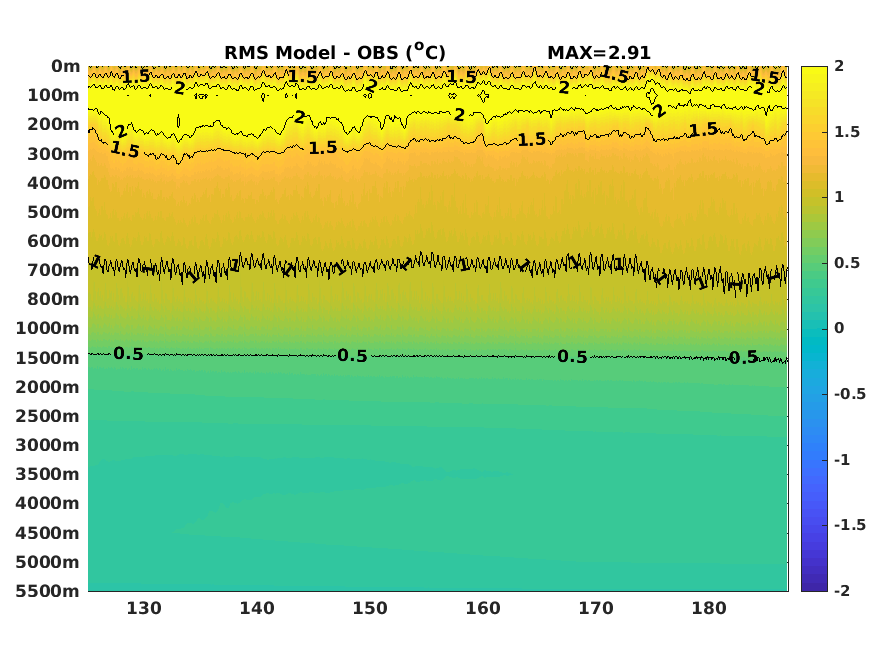875x656 pixels.
Task: Click the '200m' depth axis label
Action: (53, 124)
